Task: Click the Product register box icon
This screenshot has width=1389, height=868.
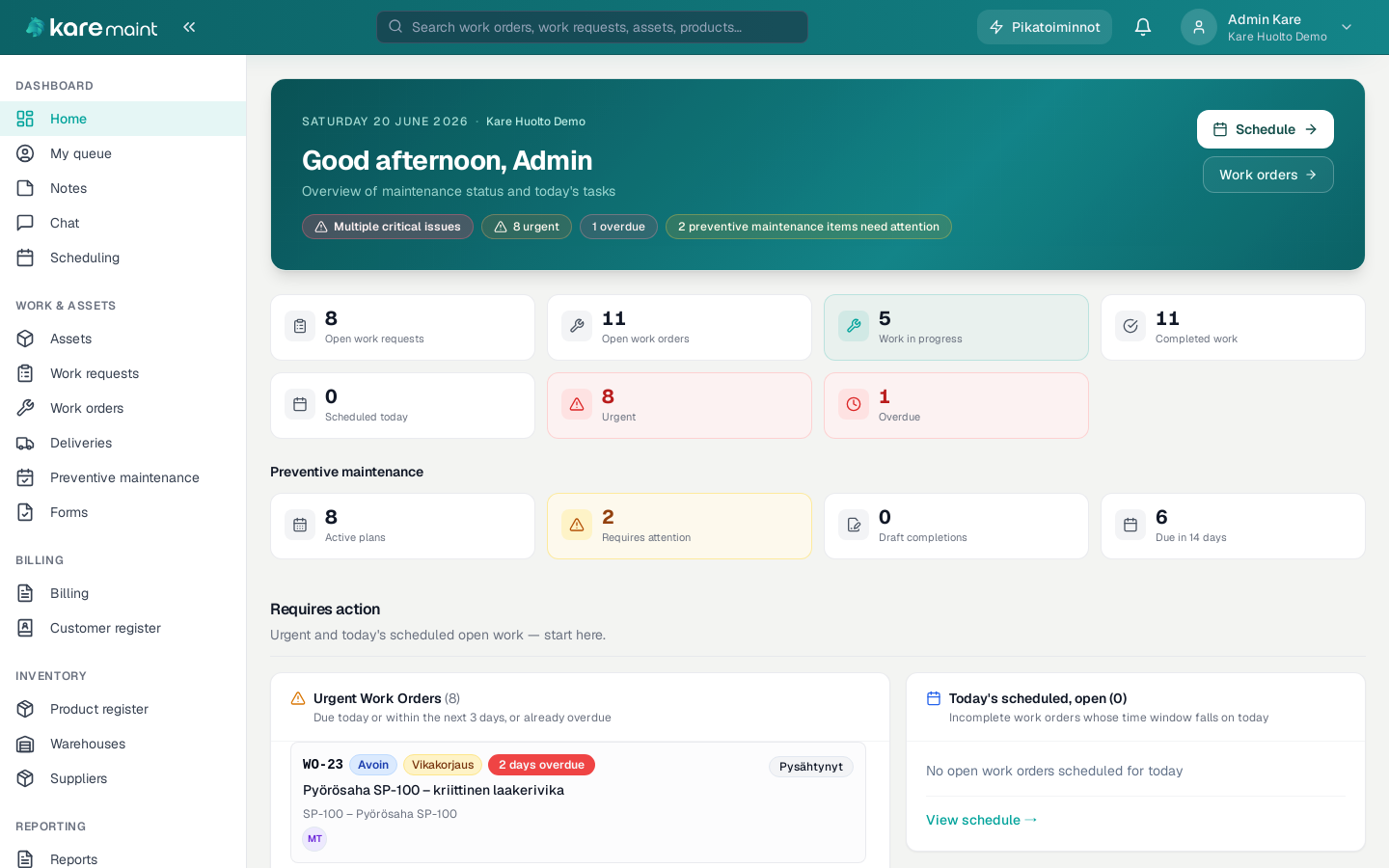Action: 25,709
